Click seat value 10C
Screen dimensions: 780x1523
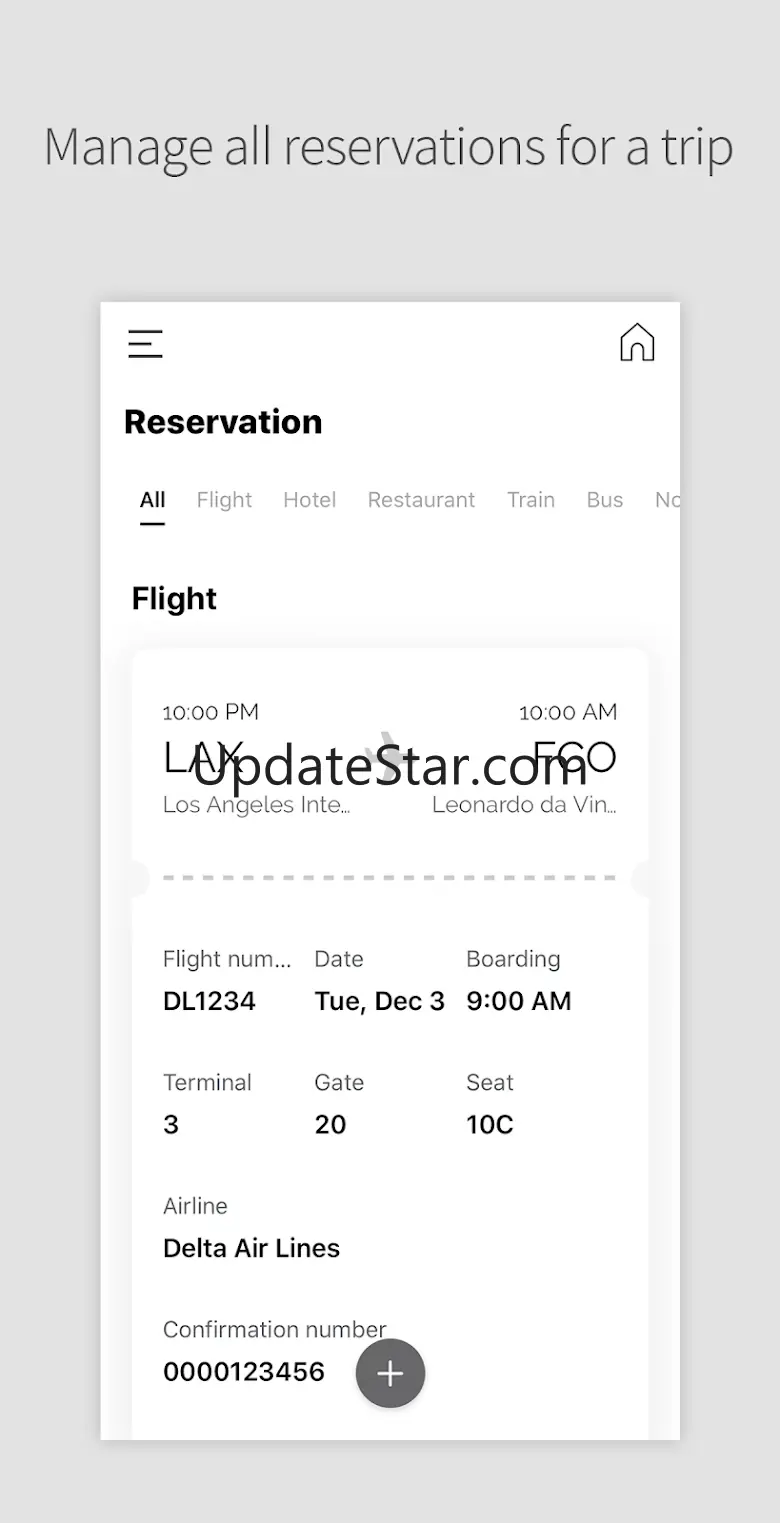[x=489, y=1125]
